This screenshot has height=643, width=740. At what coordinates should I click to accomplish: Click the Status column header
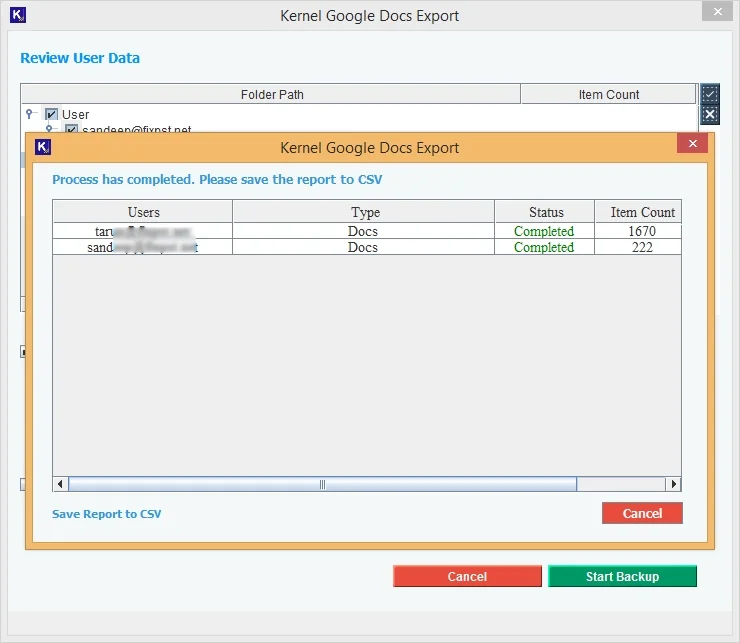[545, 212]
